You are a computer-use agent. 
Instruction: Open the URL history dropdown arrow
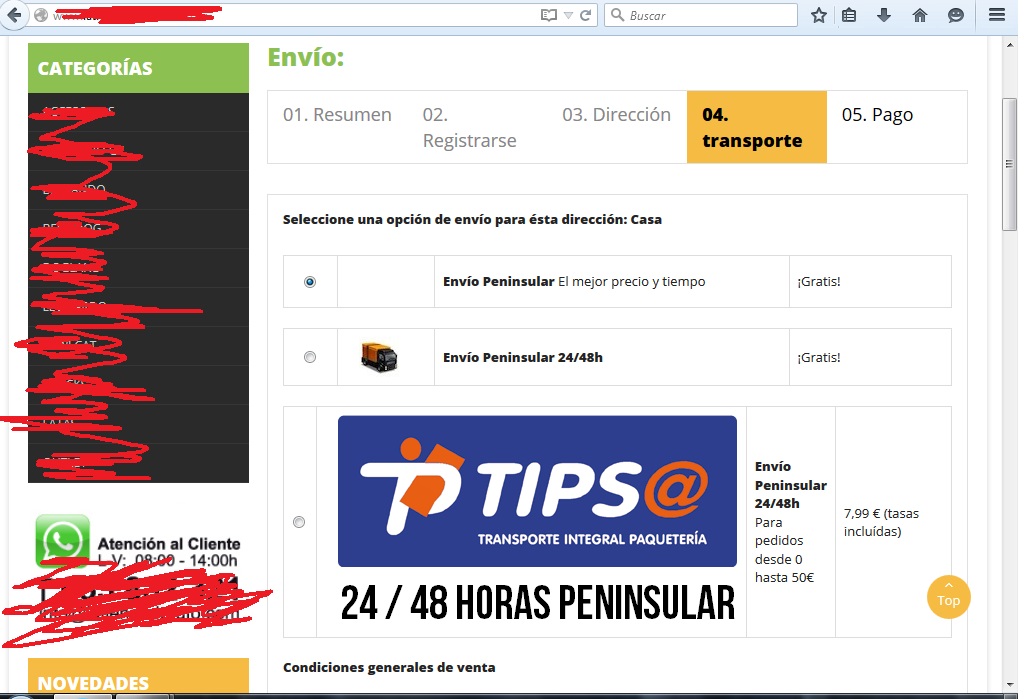point(568,16)
